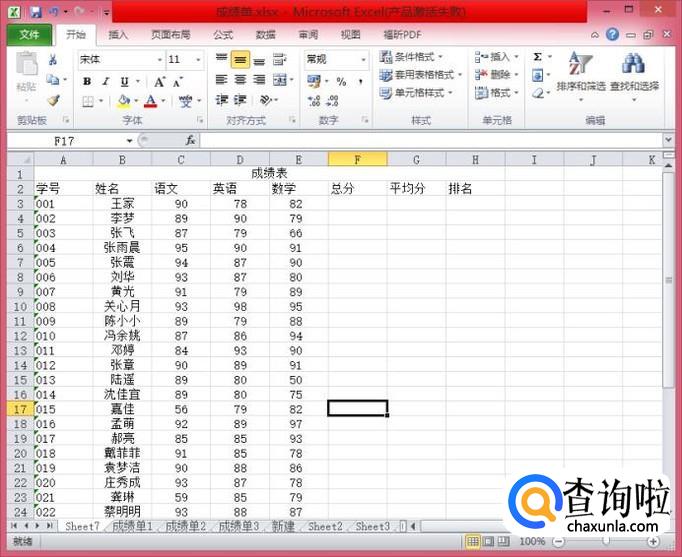Switch to 数据 Data tab
The image size is (682, 557).
(x=265, y=35)
